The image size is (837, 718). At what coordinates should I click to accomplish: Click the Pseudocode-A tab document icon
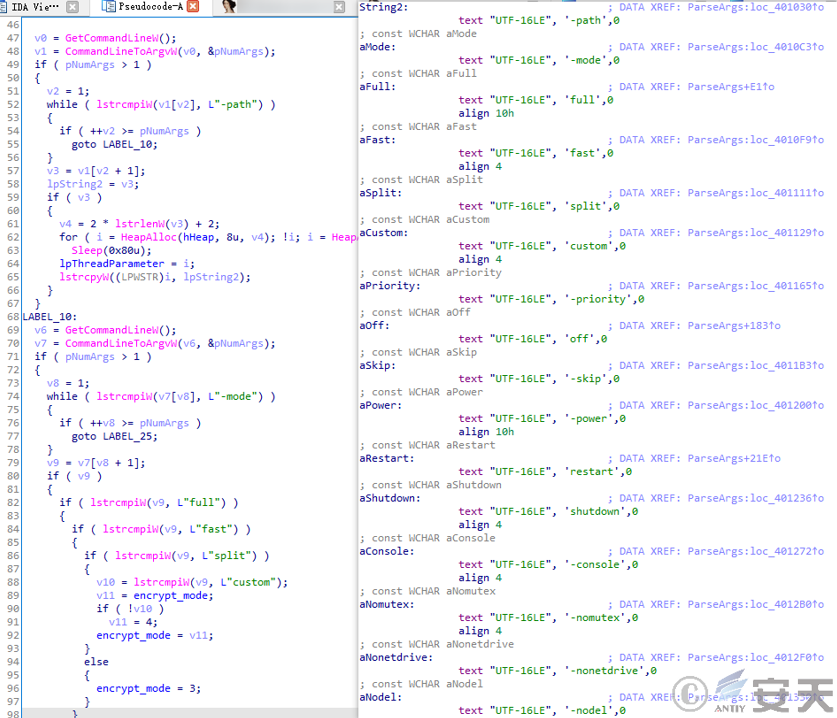108,6
